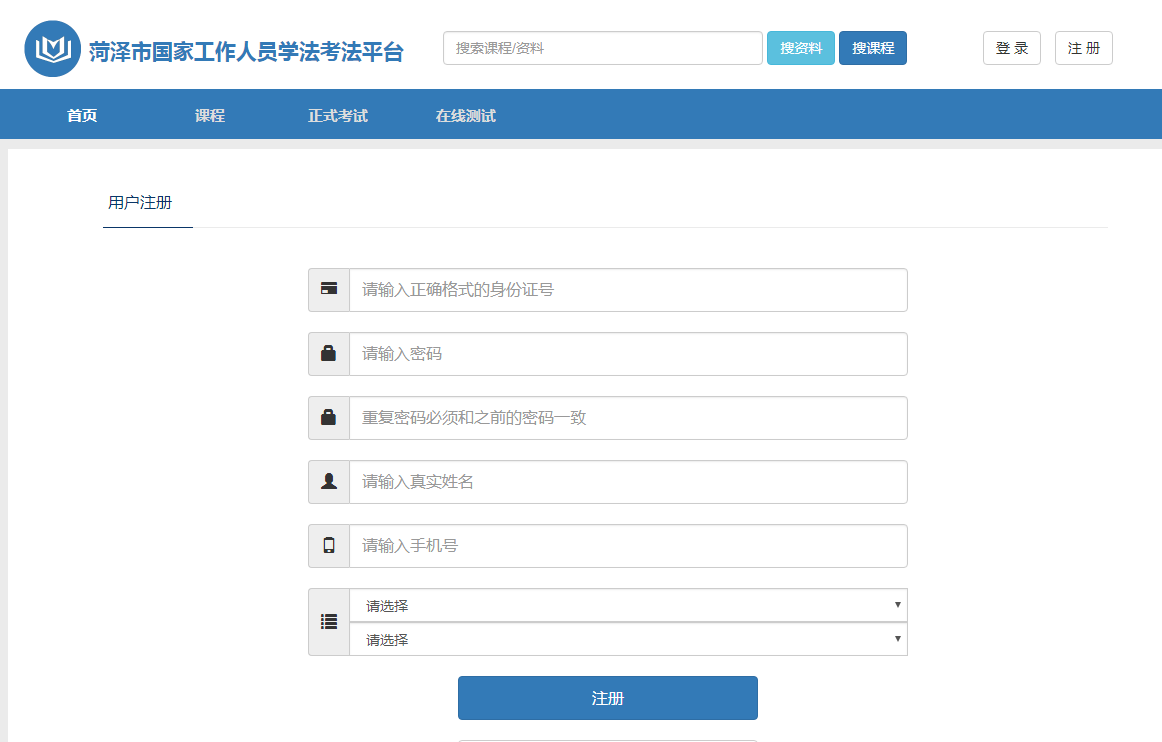The height and width of the screenshot is (742, 1162).
Task: Click the phone icon beside 请输入手机号
Action: (x=329, y=546)
